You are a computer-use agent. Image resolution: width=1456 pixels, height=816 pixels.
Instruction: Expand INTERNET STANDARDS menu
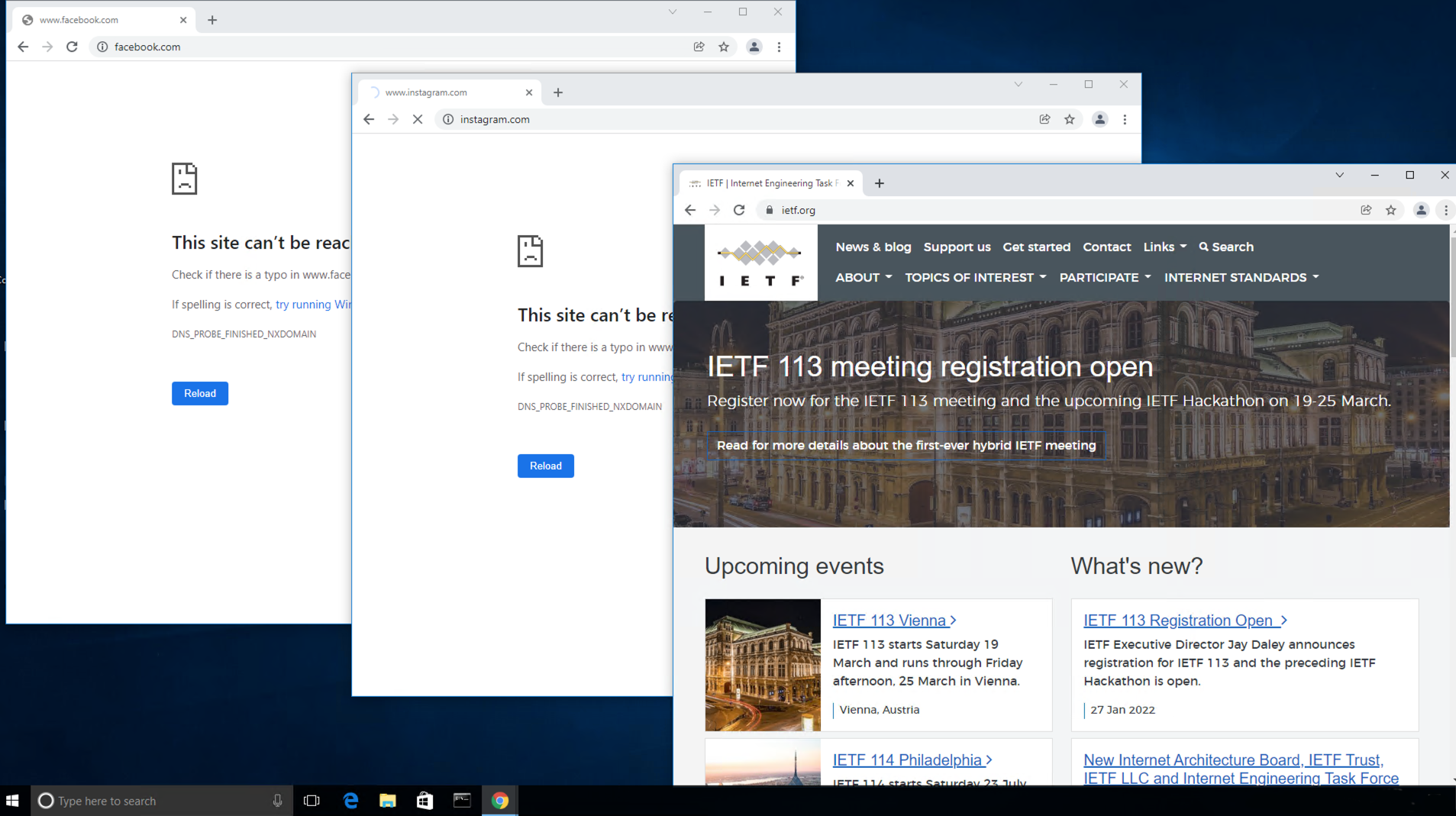click(1241, 277)
